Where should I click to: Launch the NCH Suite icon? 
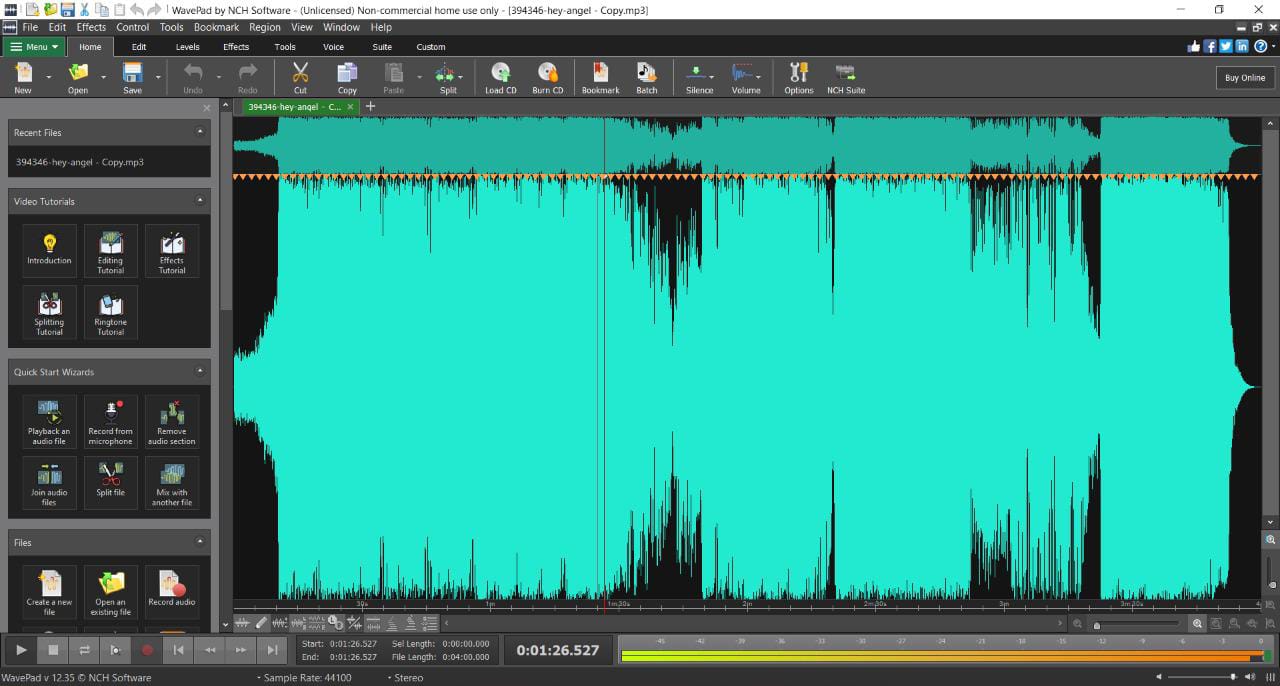point(845,73)
